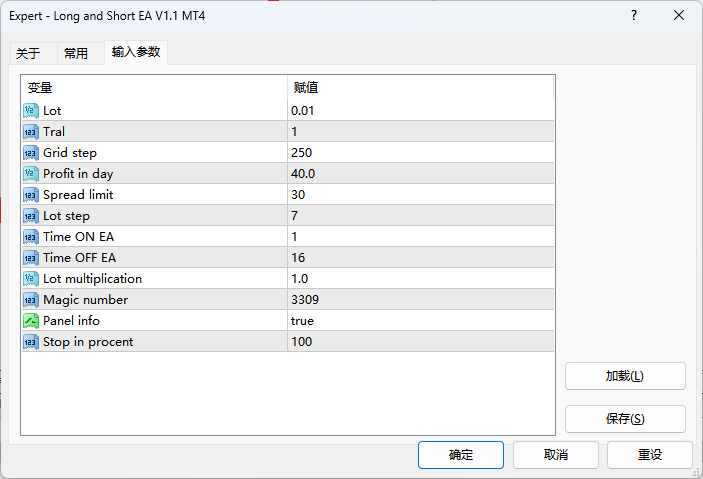The width and height of the screenshot is (703, 479).
Task: Click the icon next to Grid step
Action: pos(30,153)
